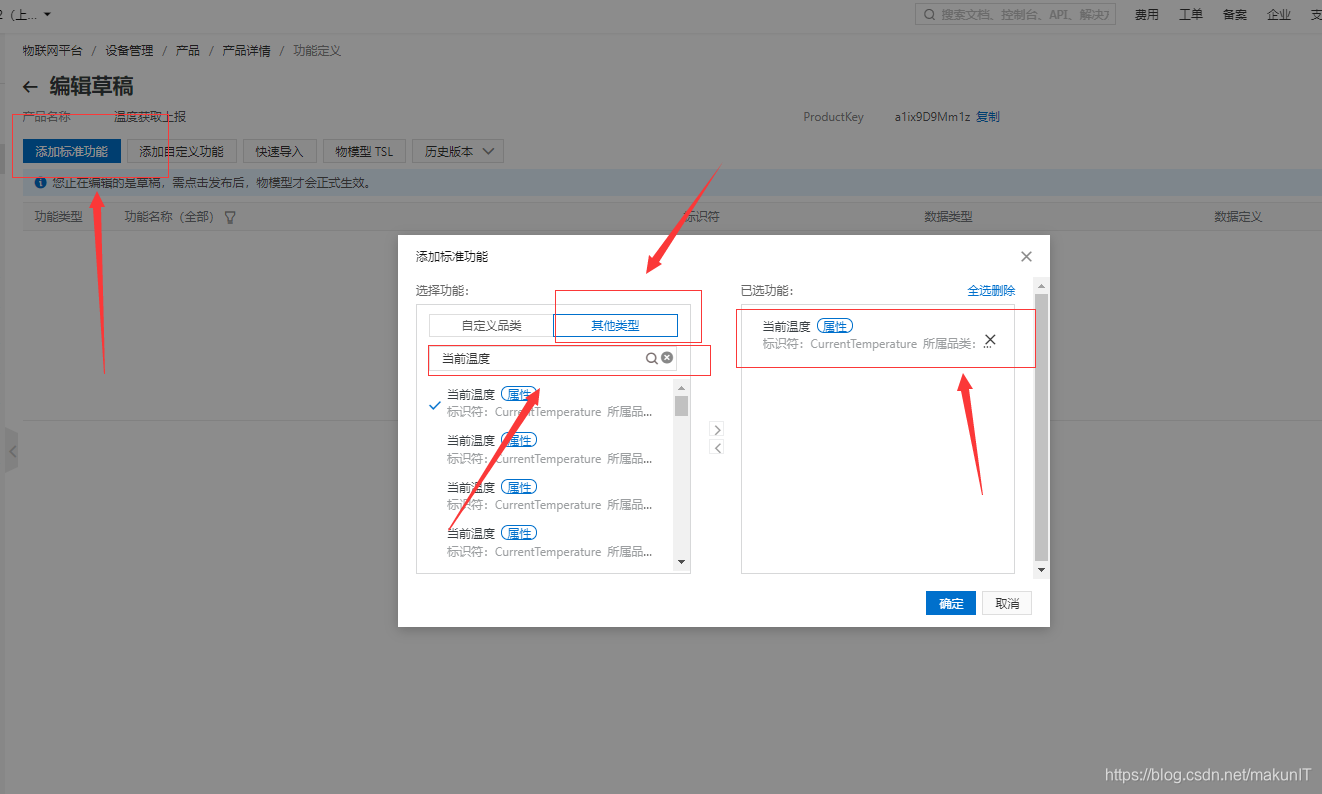Cancel the dialog with 取消
The image size is (1322, 794).
(1006, 604)
